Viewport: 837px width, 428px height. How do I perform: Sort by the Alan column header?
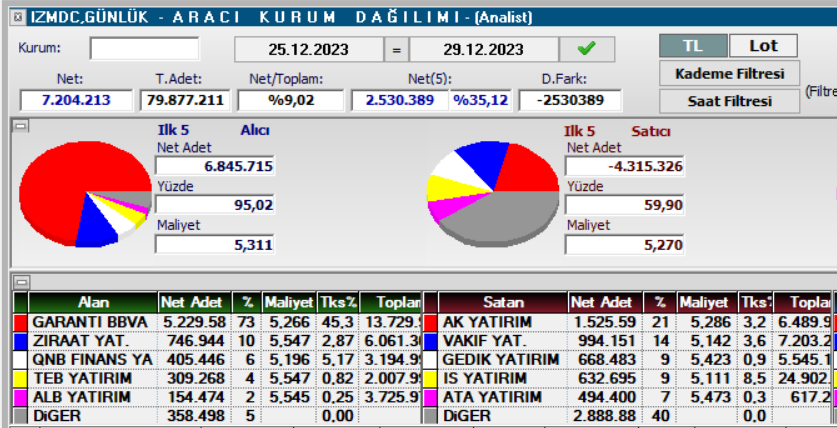(x=93, y=303)
